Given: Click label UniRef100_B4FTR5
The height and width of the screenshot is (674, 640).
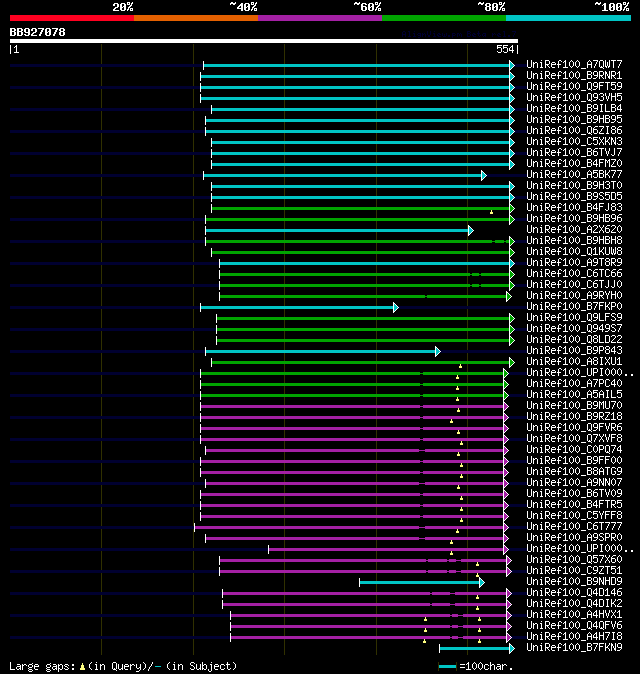Looking at the screenshot, I should click(x=574, y=505).
